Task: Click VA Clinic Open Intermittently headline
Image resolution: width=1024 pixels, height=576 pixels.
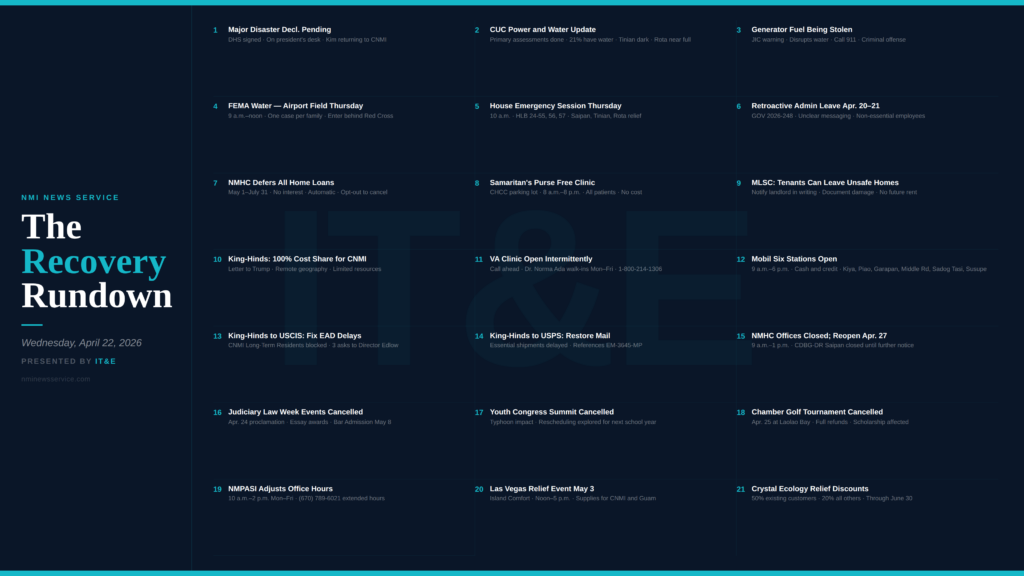Action: pyautogui.click(x=541, y=259)
